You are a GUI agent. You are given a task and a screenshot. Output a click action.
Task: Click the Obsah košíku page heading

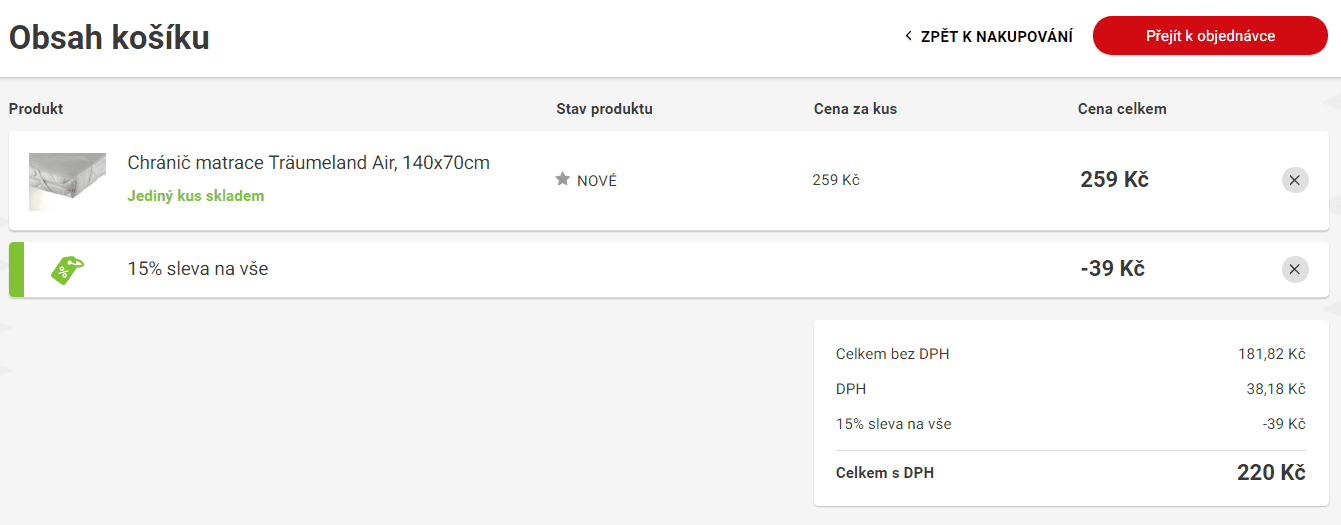click(109, 38)
